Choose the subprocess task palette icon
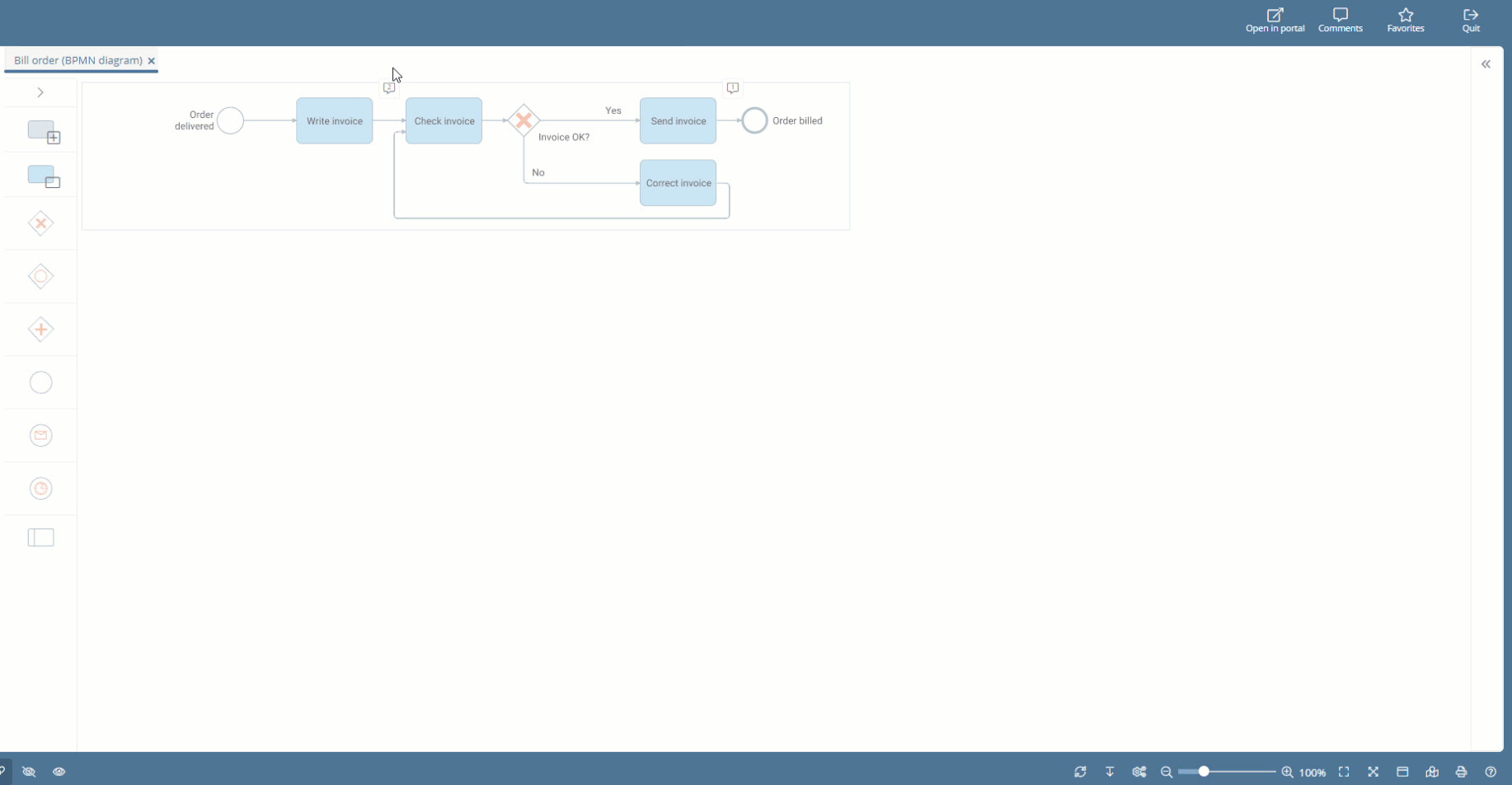 (x=44, y=132)
